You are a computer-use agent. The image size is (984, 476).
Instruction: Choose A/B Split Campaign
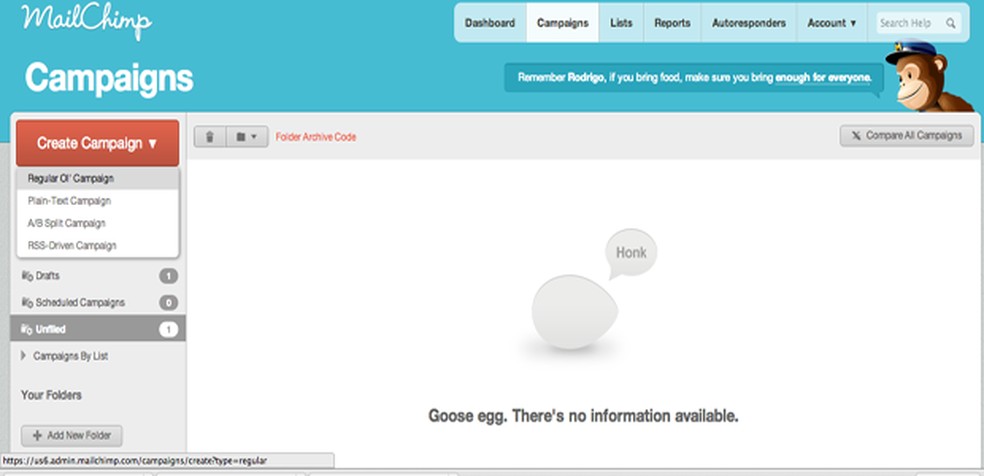[x=97, y=223]
